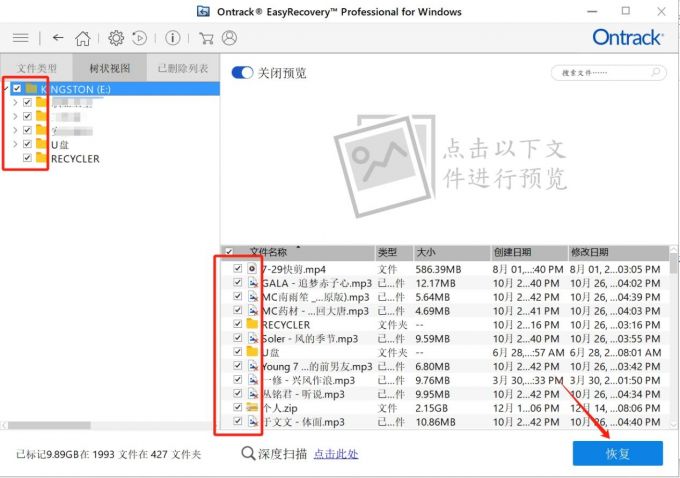
Task: Click the 个人.zip archive icon
Action: tap(252, 407)
